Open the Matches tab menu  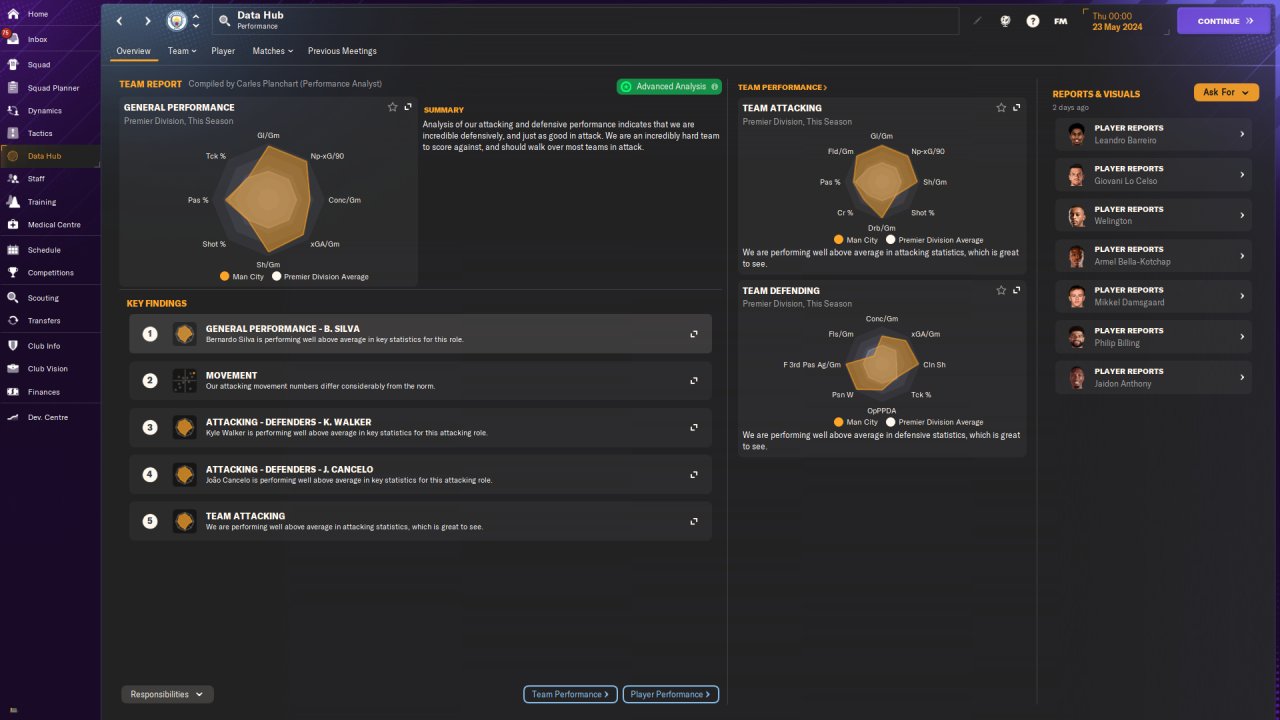pyautogui.click(x=273, y=51)
